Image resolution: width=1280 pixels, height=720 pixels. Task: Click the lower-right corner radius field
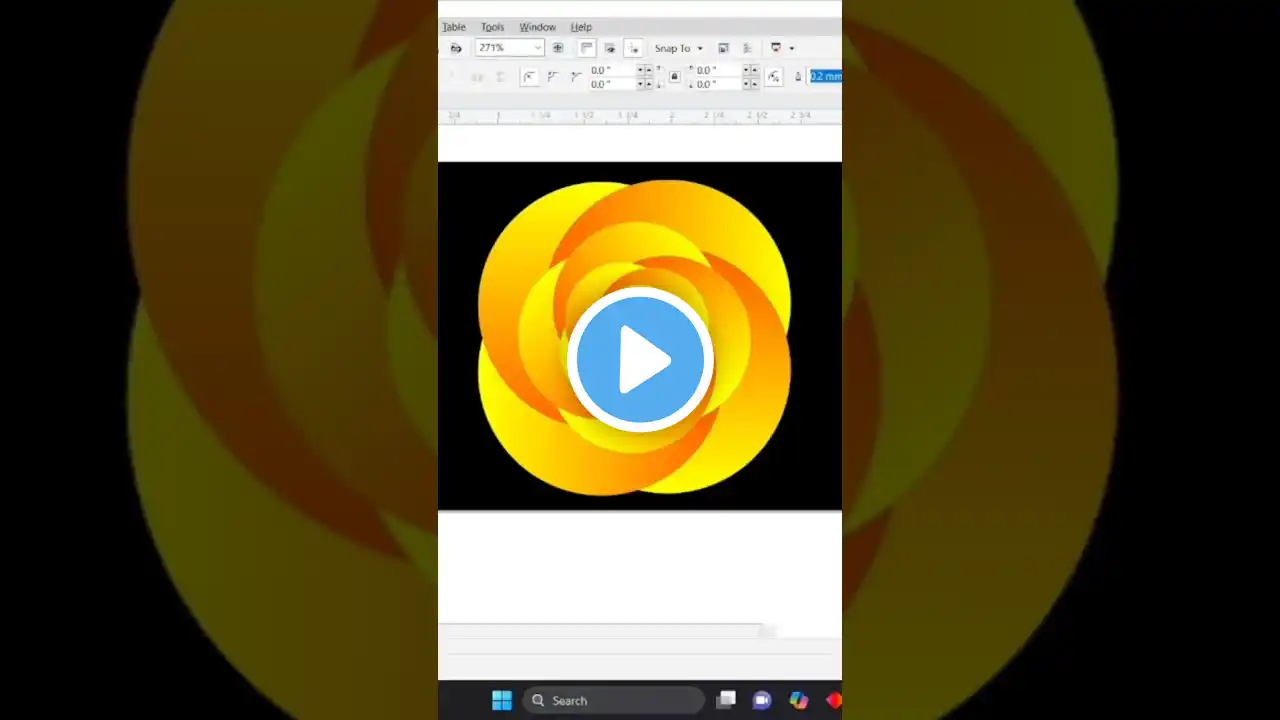[x=718, y=84]
